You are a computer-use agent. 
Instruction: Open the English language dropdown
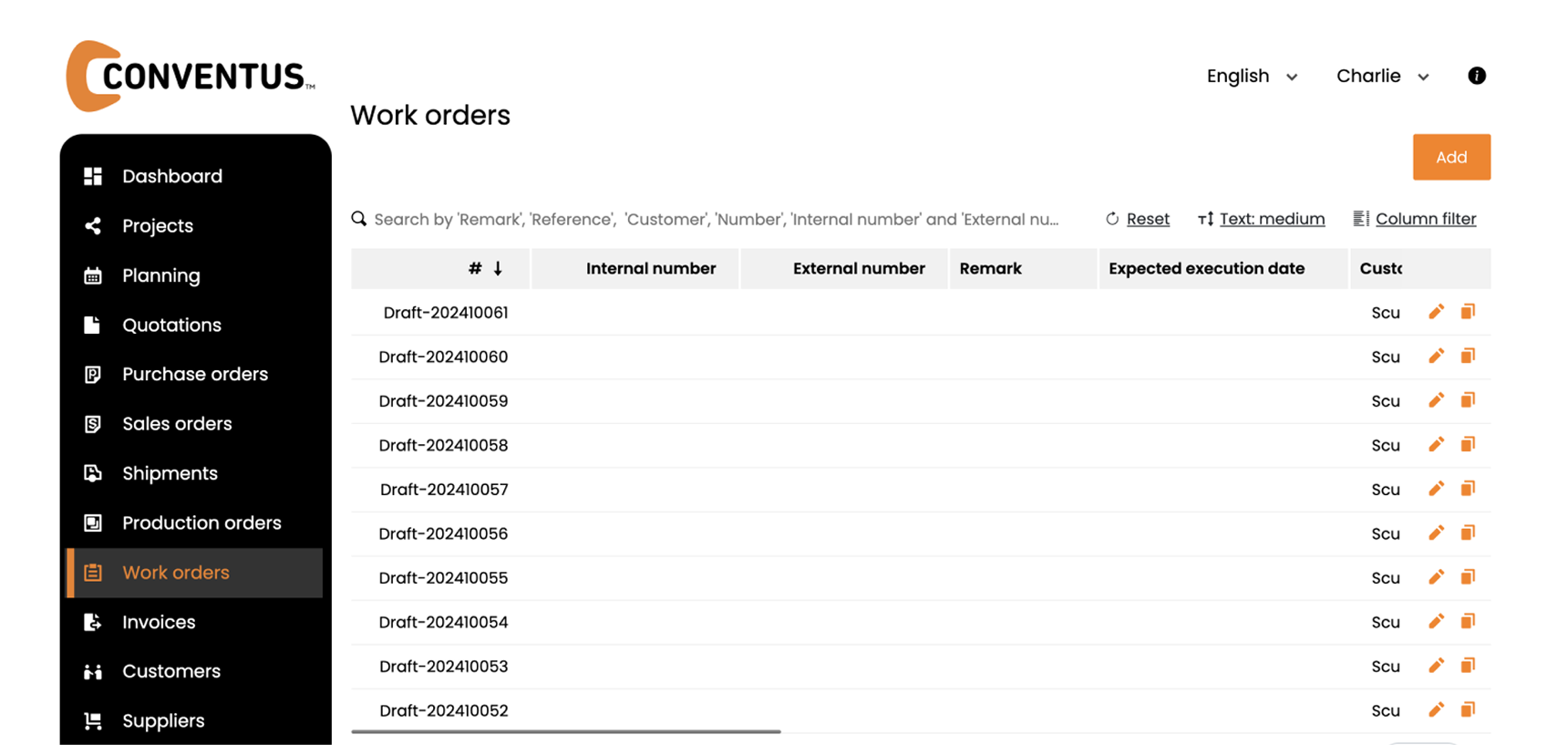1251,77
